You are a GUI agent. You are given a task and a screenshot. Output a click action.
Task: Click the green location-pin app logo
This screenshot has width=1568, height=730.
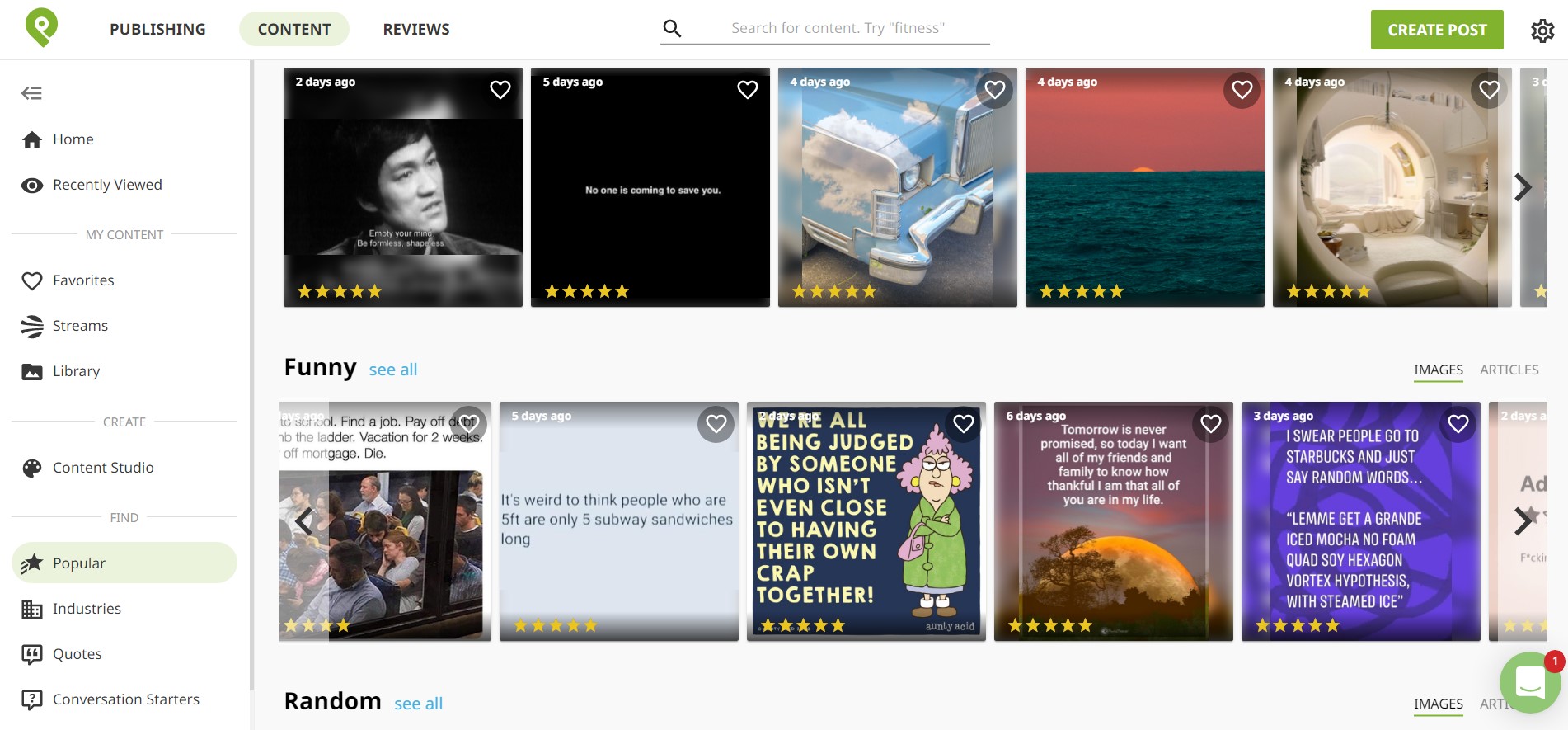click(41, 27)
